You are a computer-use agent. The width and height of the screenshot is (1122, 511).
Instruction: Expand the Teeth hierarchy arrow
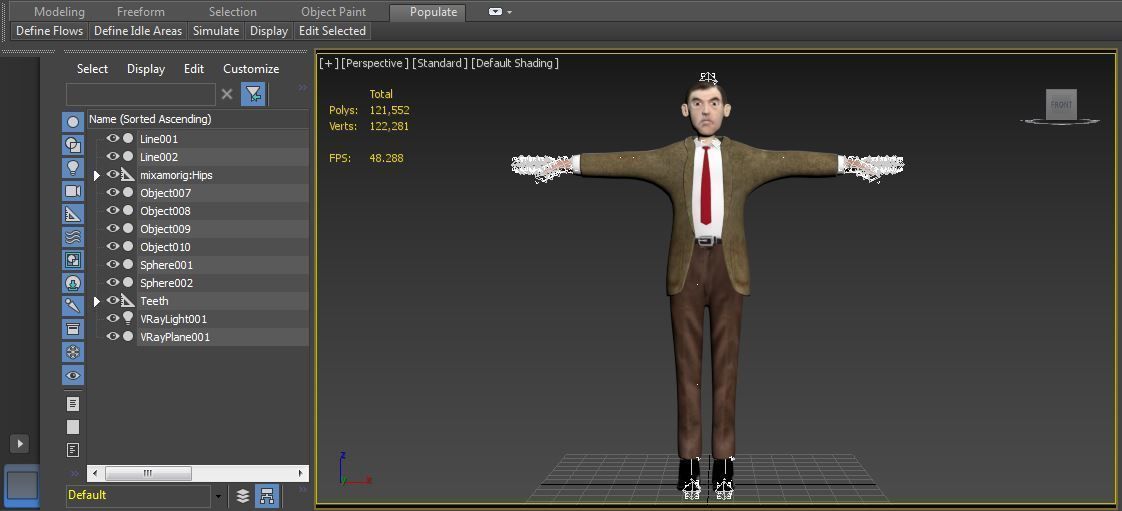(97, 301)
